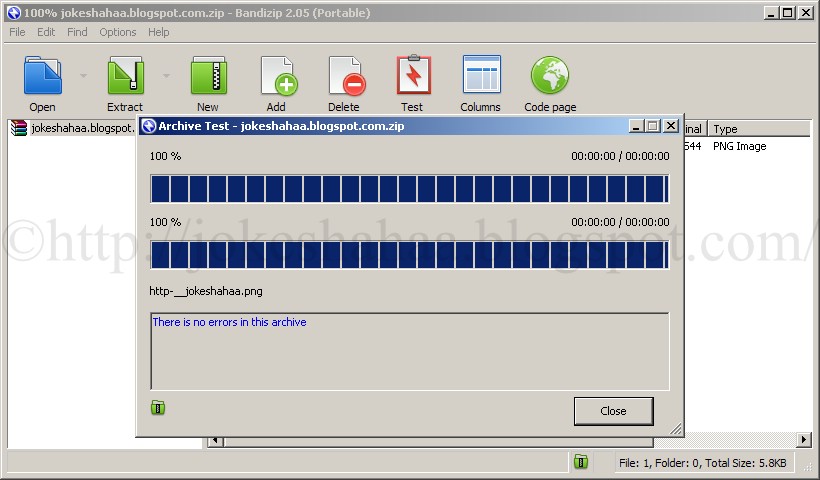
Task: Add files using the Add icon
Action: click(x=279, y=76)
